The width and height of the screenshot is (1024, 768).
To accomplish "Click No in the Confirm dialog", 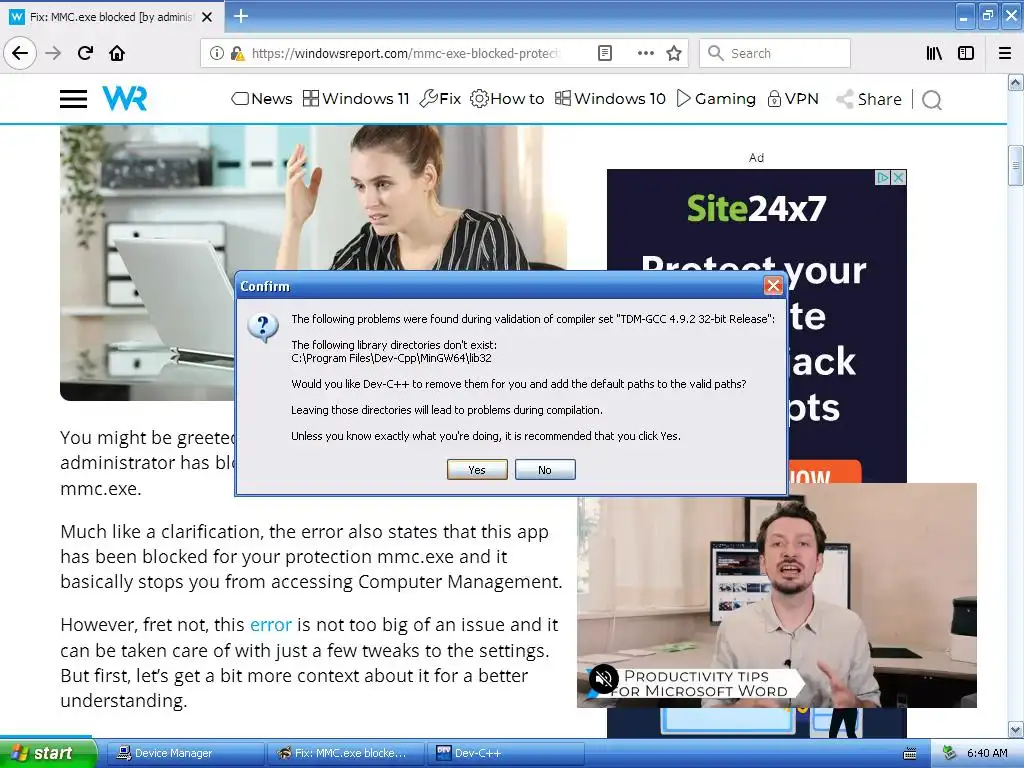I will tap(545, 470).
